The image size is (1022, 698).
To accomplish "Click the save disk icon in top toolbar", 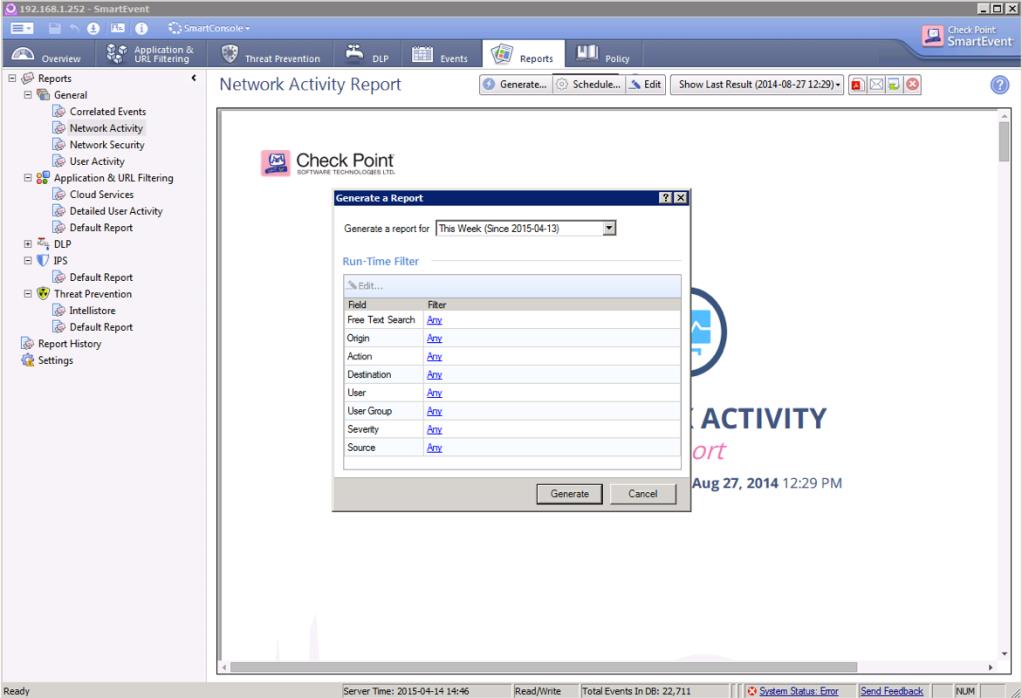I will (55, 28).
